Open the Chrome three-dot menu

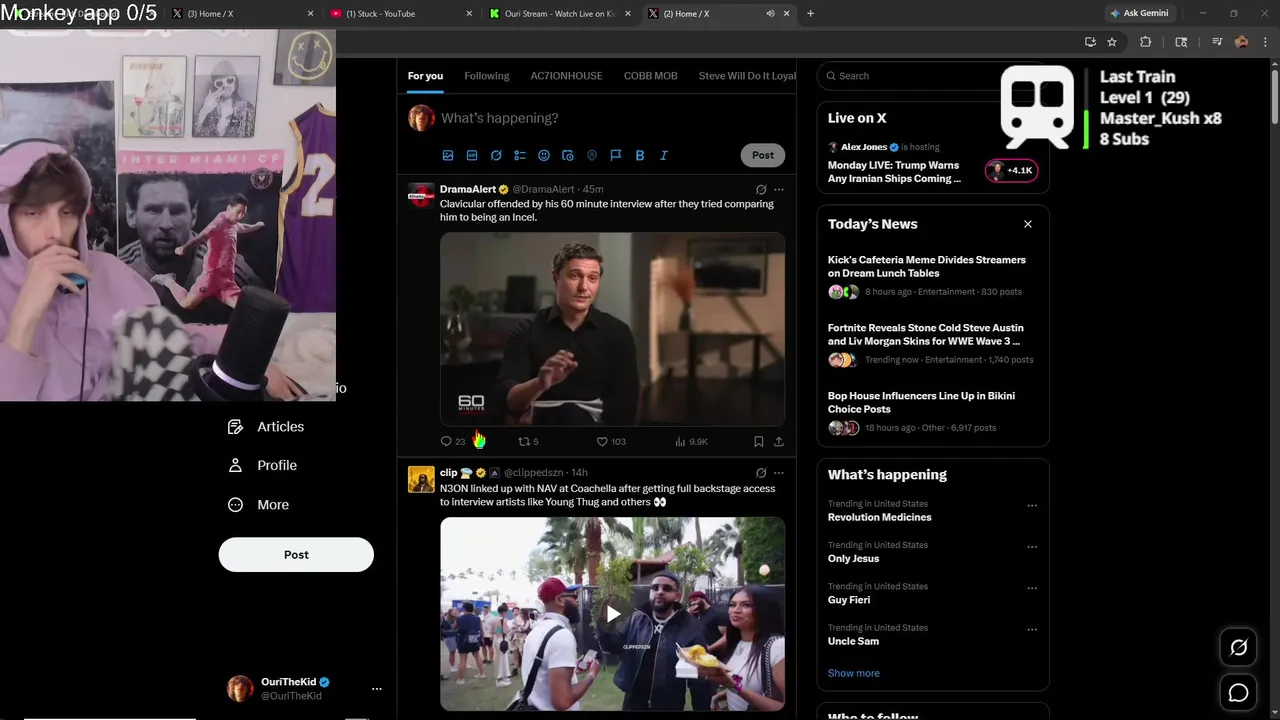1265,42
